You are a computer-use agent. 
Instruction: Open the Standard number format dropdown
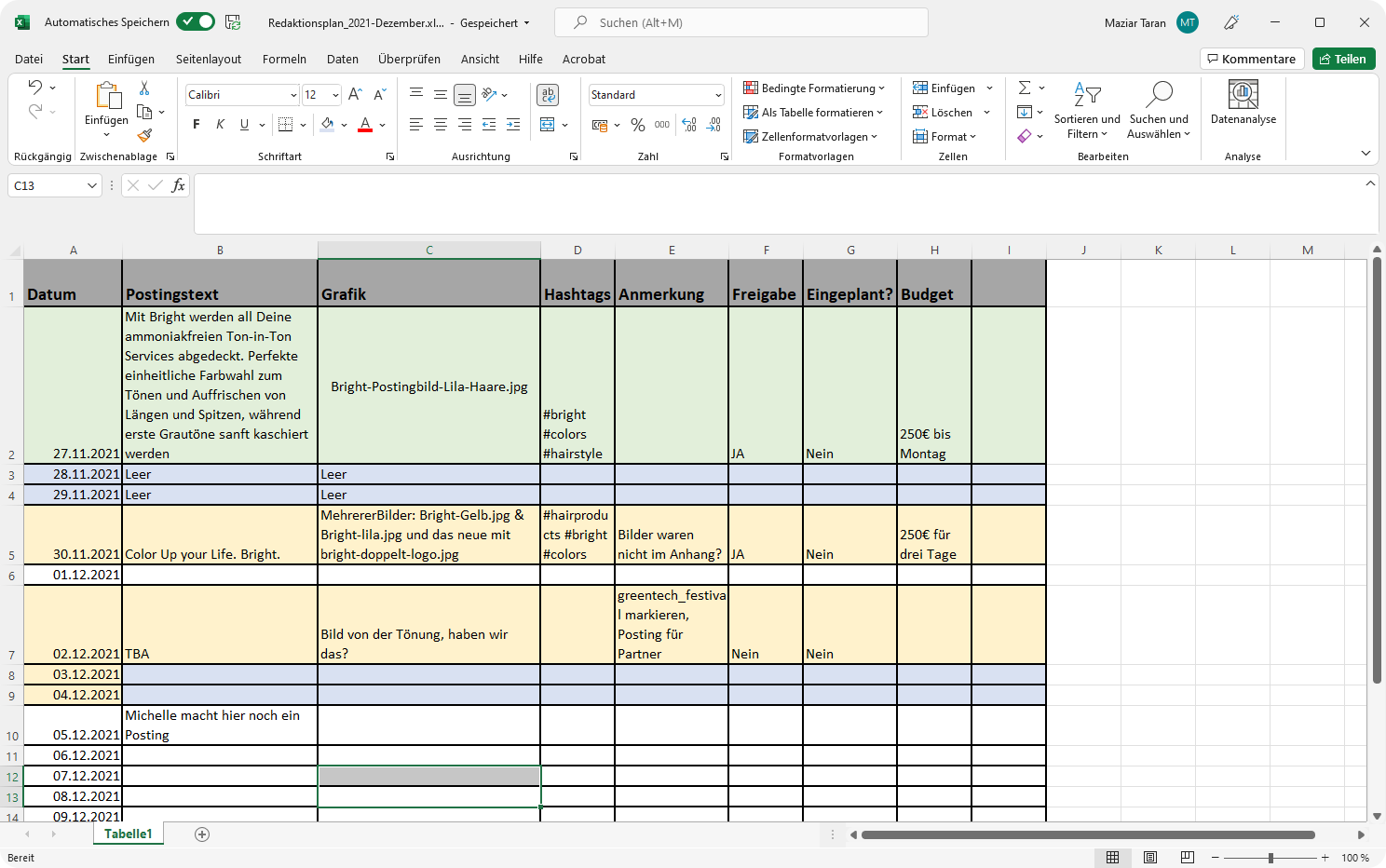tap(716, 94)
